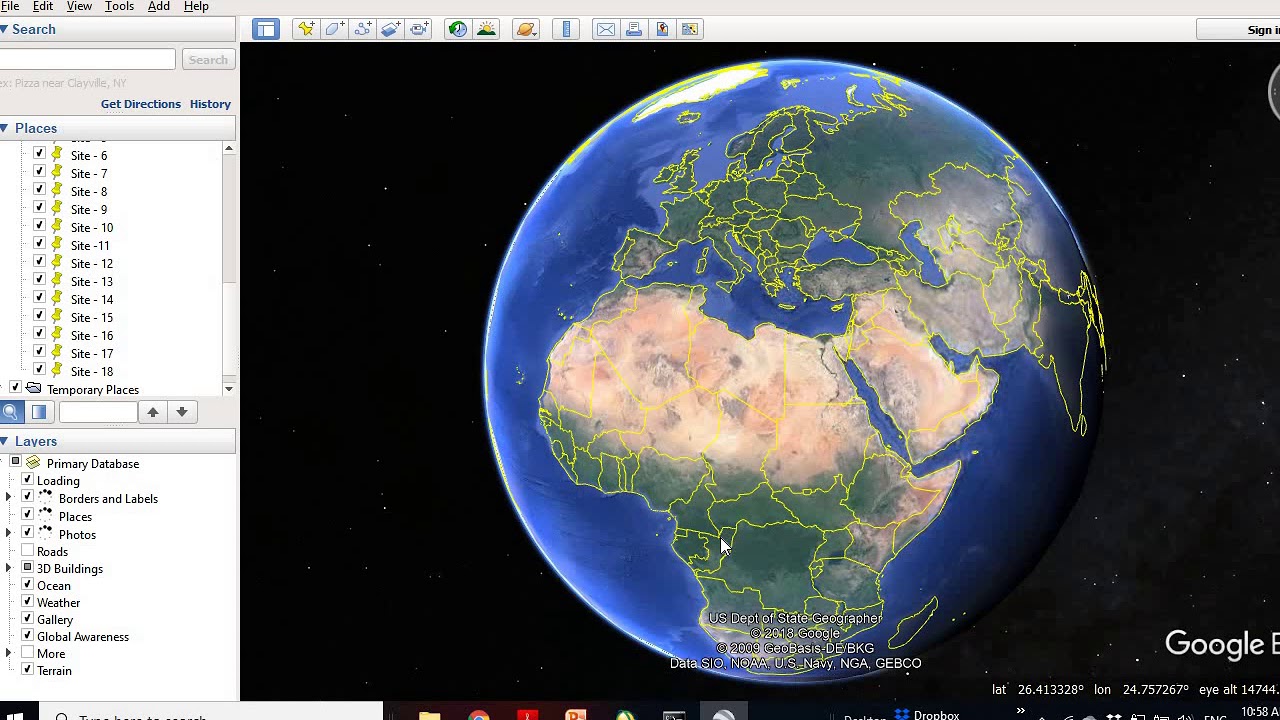Click the places panel overlay toggle icon
Screen dimensions: 1280x720
[39, 412]
